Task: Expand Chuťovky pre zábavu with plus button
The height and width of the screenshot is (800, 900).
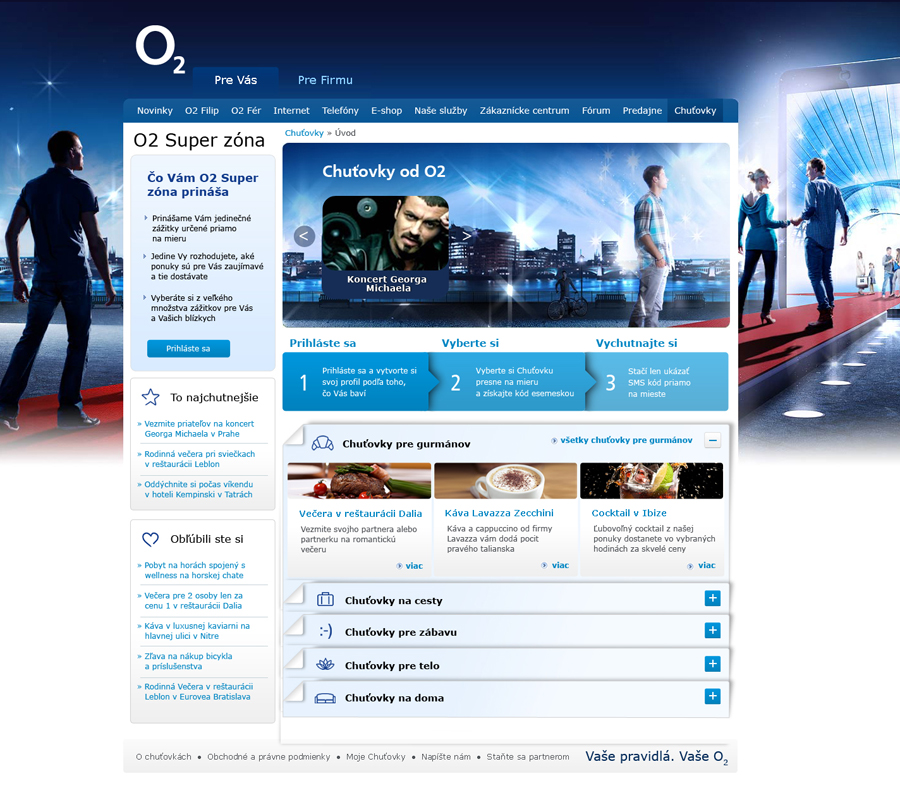Action: coord(712,630)
